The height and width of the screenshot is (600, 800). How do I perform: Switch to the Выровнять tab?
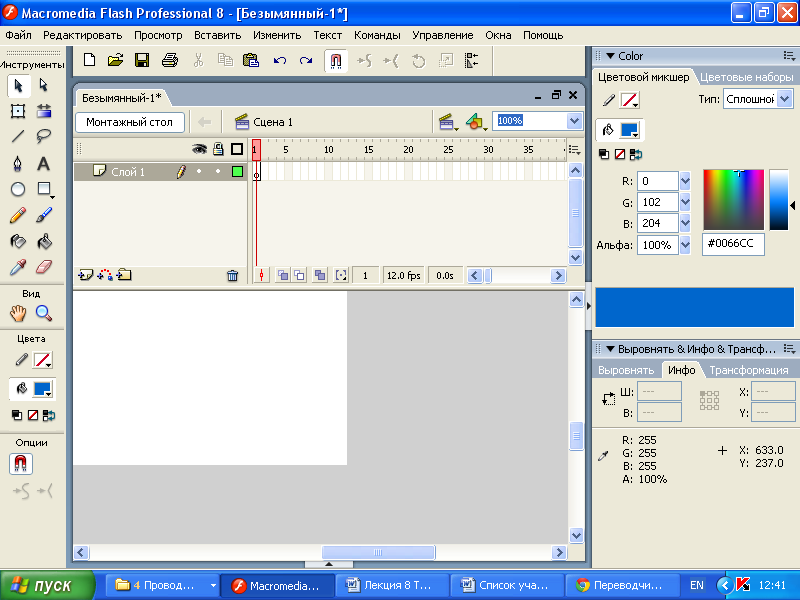626,370
